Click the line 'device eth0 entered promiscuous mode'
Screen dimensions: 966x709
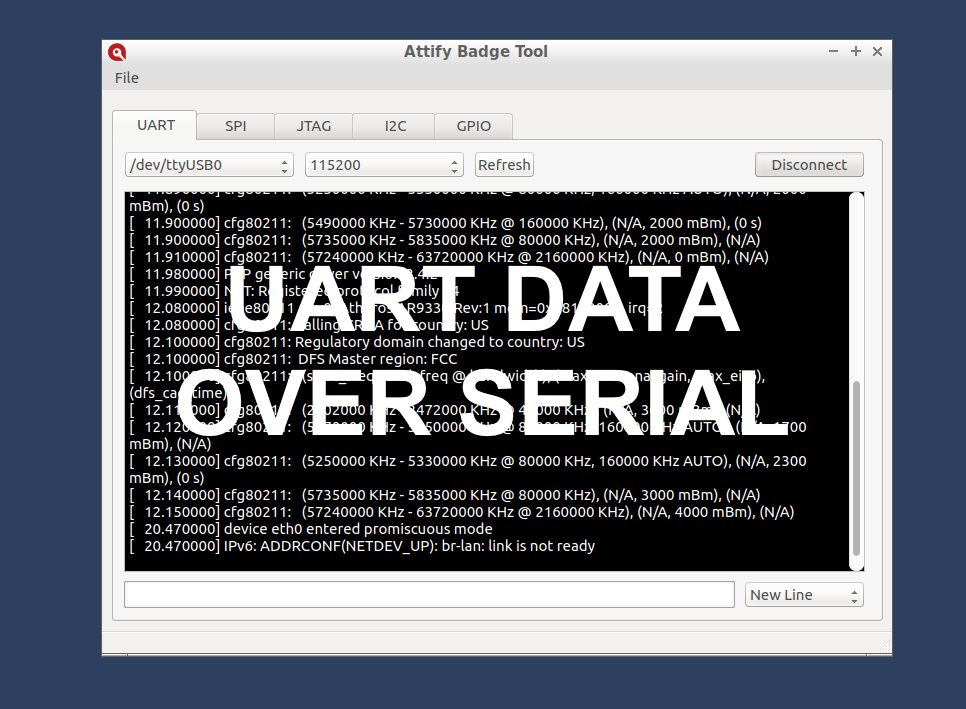coord(311,529)
